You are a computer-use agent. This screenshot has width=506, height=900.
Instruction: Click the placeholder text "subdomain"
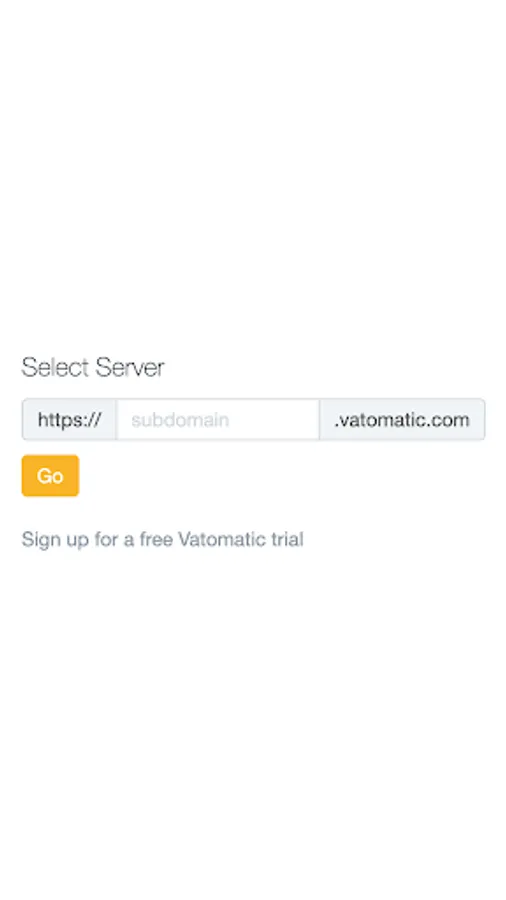(180, 420)
